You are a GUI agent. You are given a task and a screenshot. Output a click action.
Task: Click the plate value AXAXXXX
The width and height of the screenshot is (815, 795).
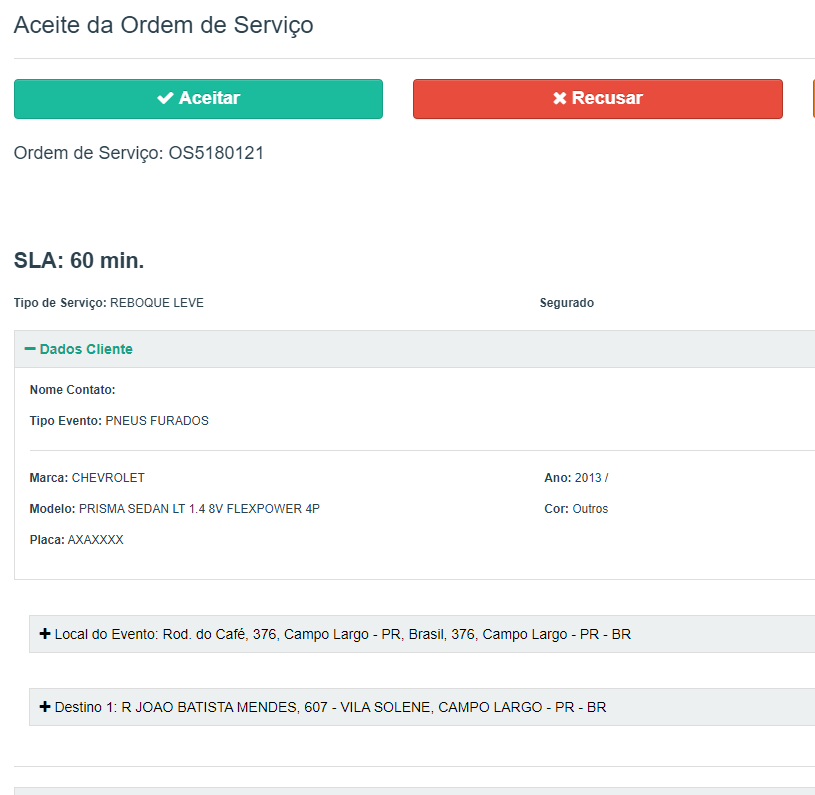[x=95, y=540]
